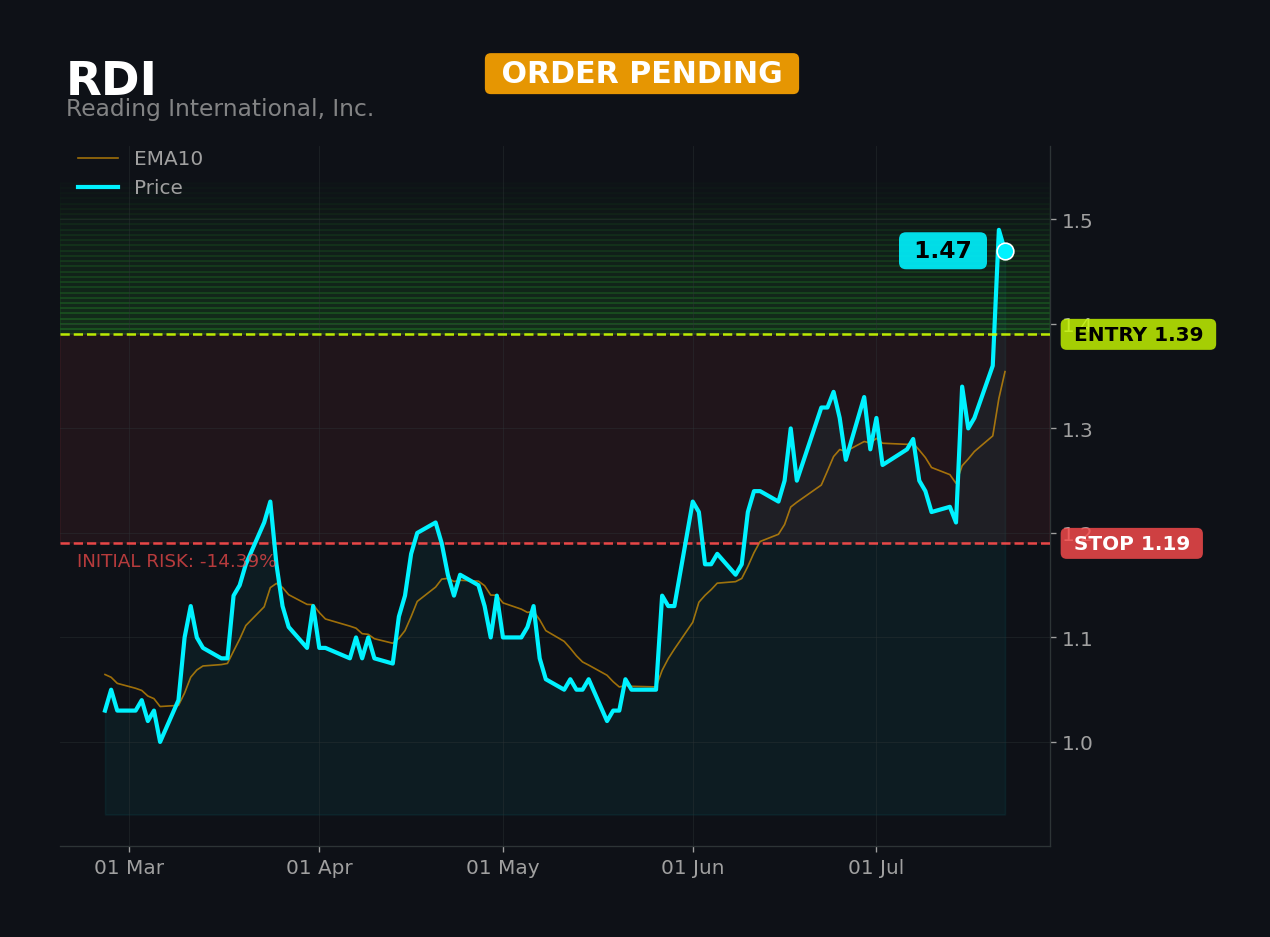Click the ENTRY 1.39 label
This screenshot has height=937, width=1270.
click(x=1138, y=335)
